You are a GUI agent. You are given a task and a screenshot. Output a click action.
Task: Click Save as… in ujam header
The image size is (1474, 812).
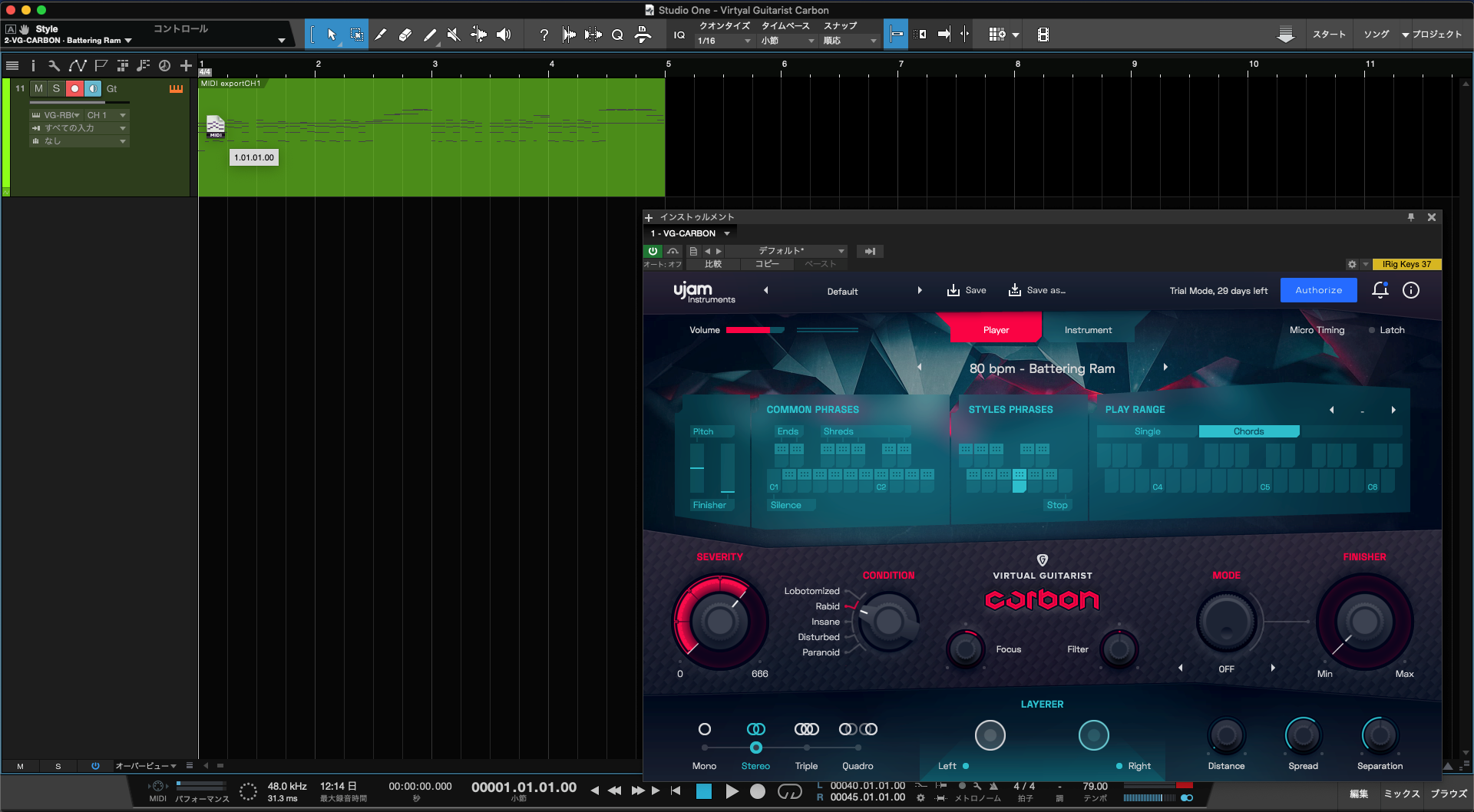click(x=1036, y=290)
